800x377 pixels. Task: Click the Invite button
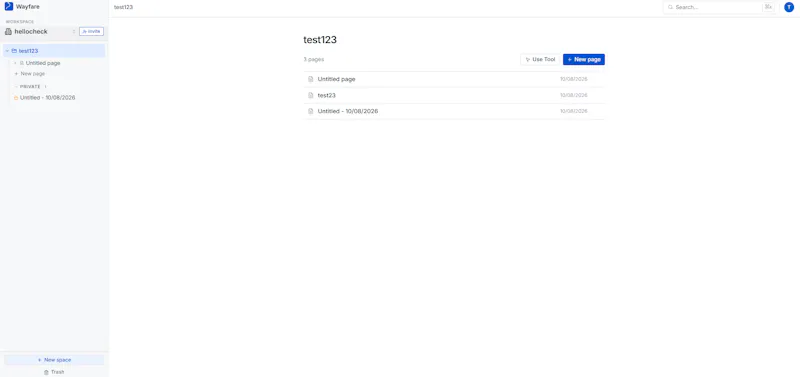[91, 32]
